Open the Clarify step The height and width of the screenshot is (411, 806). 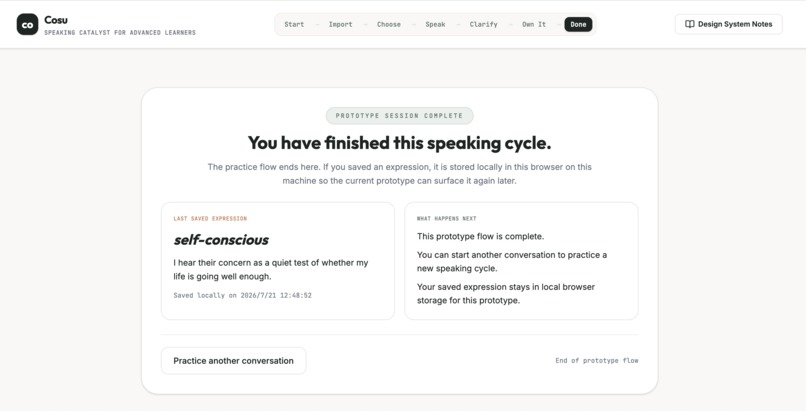pyautogui.click(x=483, y=24)
